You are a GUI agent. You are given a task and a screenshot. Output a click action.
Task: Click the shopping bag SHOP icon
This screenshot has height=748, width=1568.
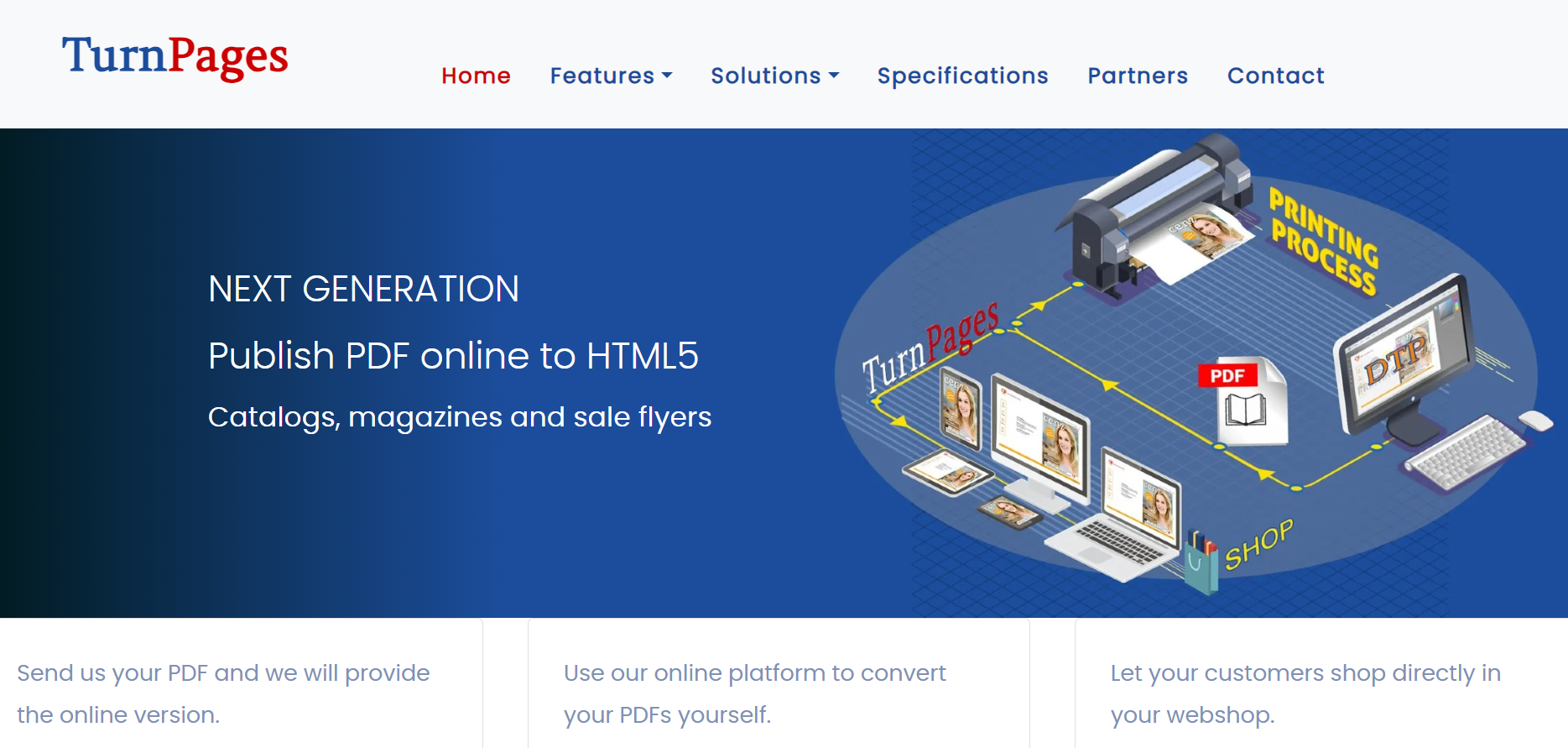point(1202,562)
